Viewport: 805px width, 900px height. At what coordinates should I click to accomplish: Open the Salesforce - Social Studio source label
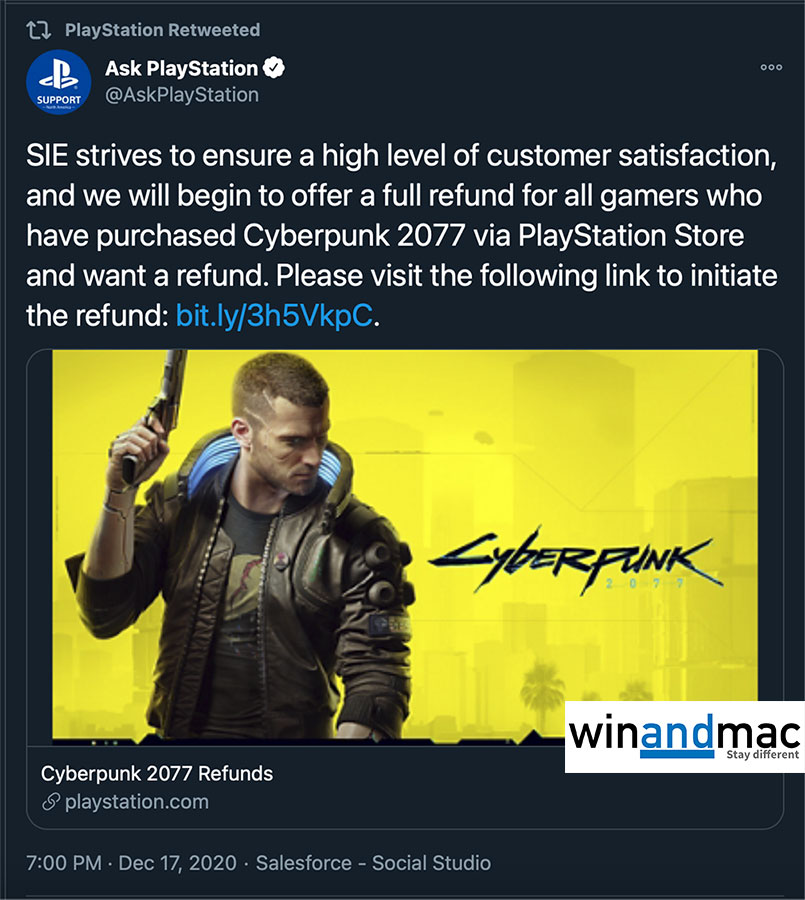tap(373, 863)
